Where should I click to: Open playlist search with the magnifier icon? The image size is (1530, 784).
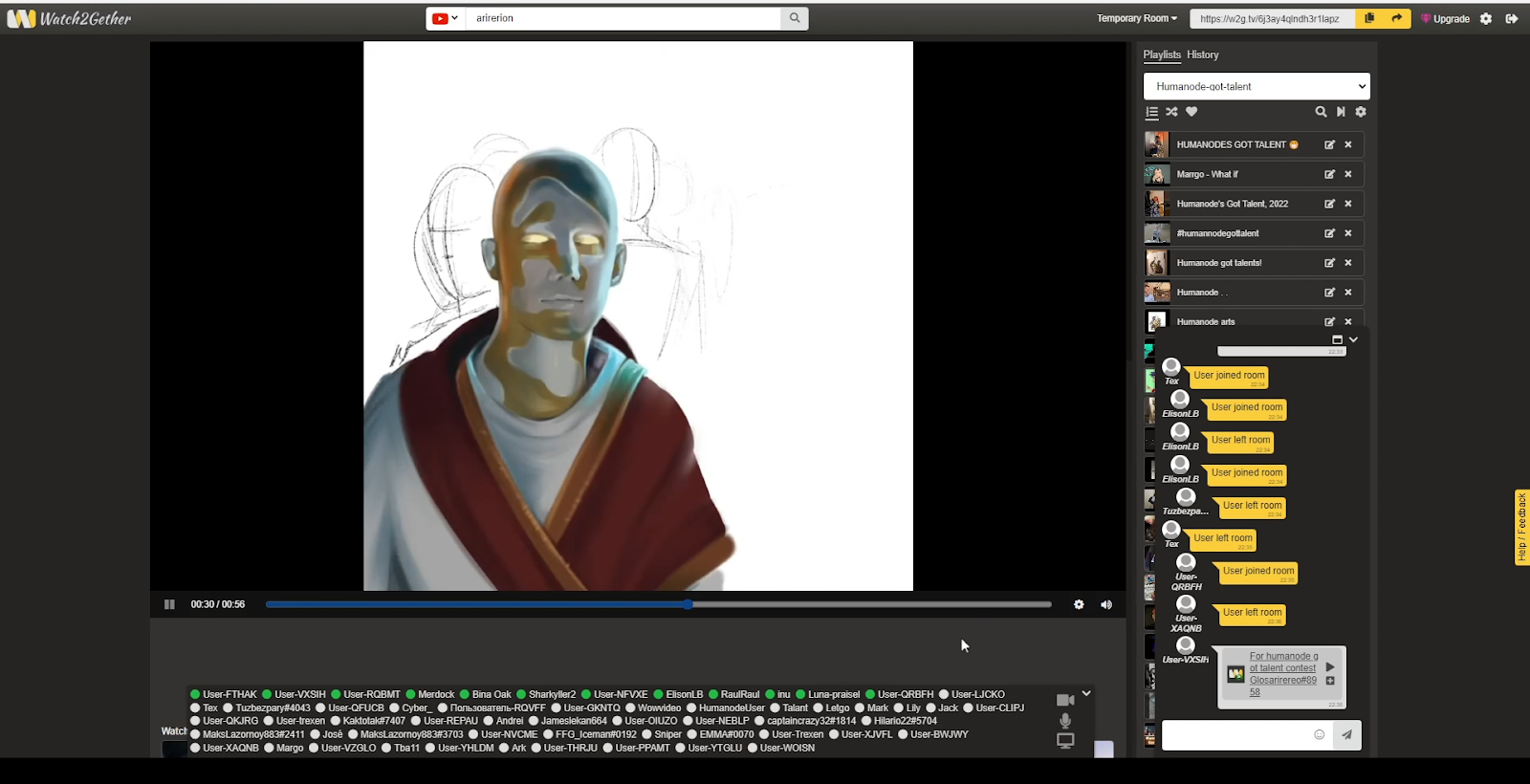pyautogui.click(x=1321, y=112)
